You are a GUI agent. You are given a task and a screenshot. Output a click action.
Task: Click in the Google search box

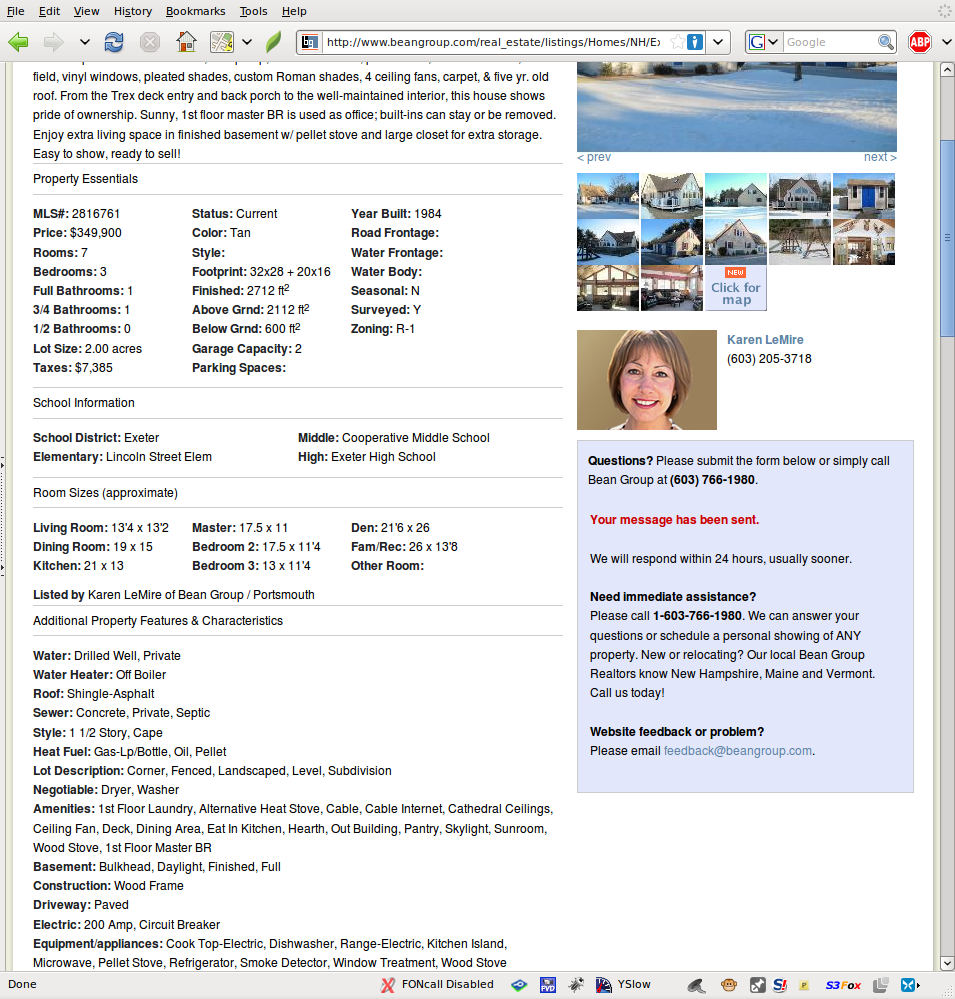(x=830, y=42)
